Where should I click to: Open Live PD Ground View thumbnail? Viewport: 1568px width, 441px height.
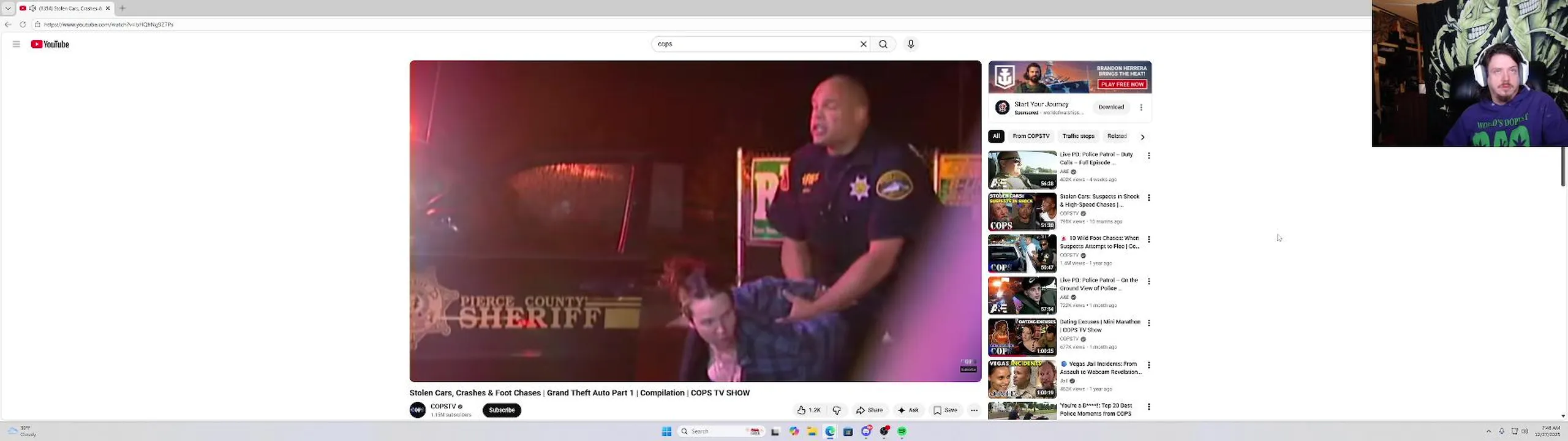click(1022, 295)
